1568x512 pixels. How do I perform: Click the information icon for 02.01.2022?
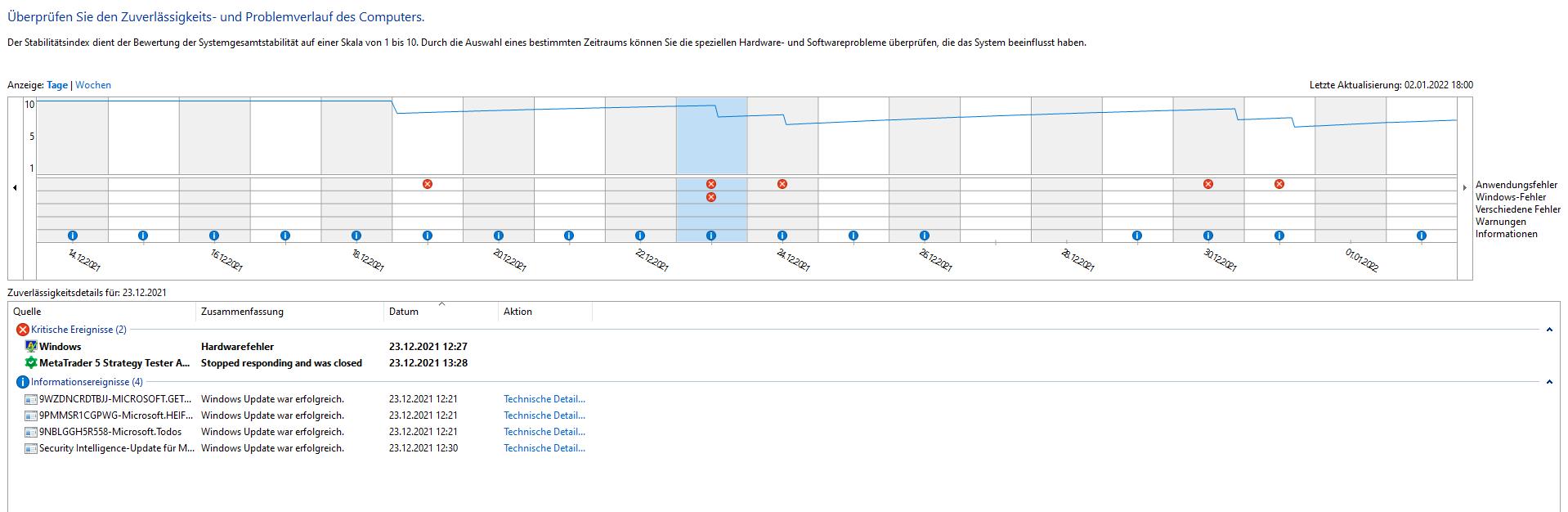pos(1422,236)
